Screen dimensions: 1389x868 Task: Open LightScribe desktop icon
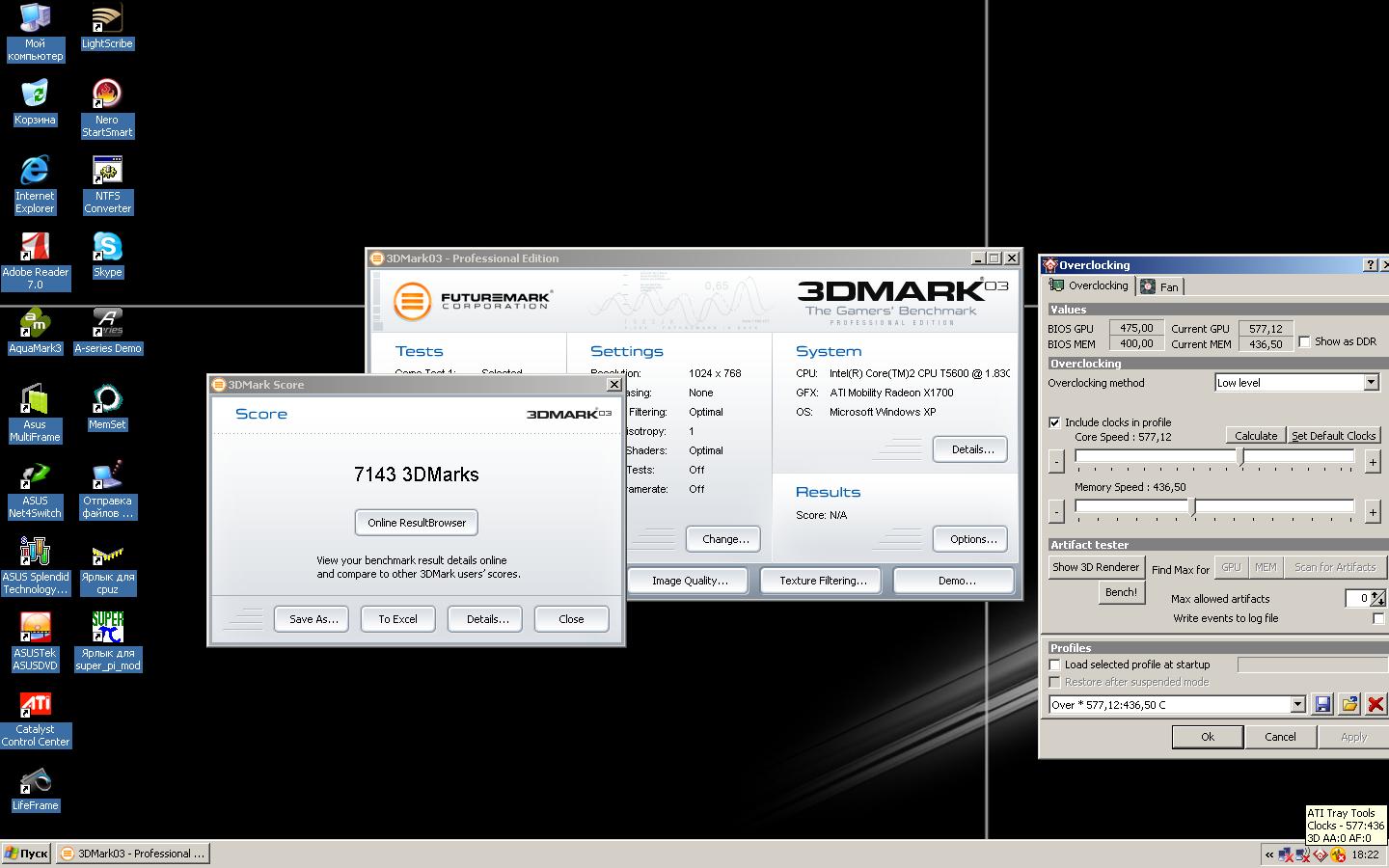tap(107, 26)
